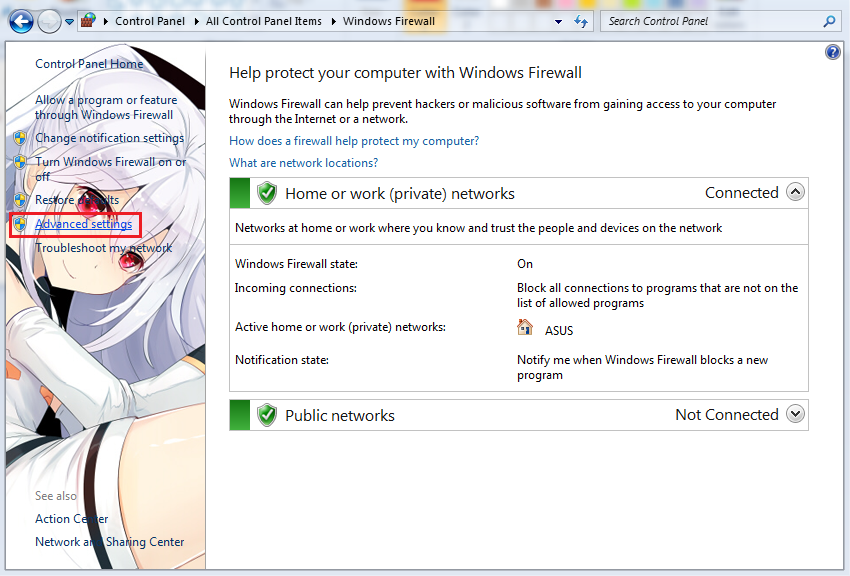Click the On firewall state value
The height and width of the screenshot is (576, 850).
[x=525, y=264]
